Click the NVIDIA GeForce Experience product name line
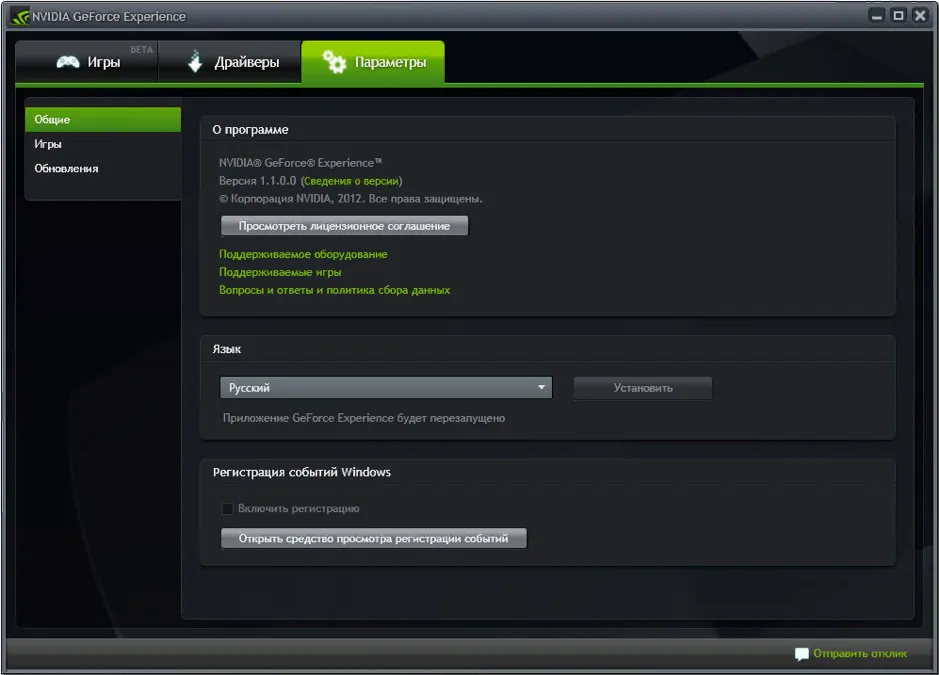Viewport: 939px width, 675px height. pyautogui.click(x=301, y=163)
